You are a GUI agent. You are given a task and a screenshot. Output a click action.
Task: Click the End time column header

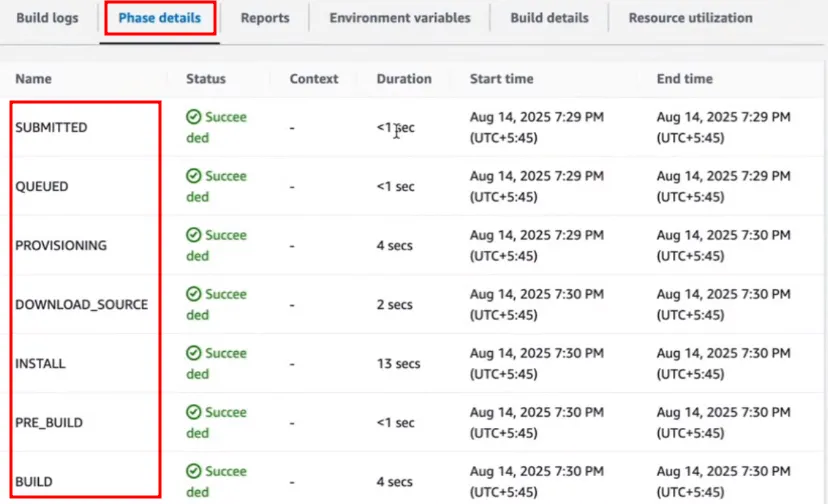point(684,79)
